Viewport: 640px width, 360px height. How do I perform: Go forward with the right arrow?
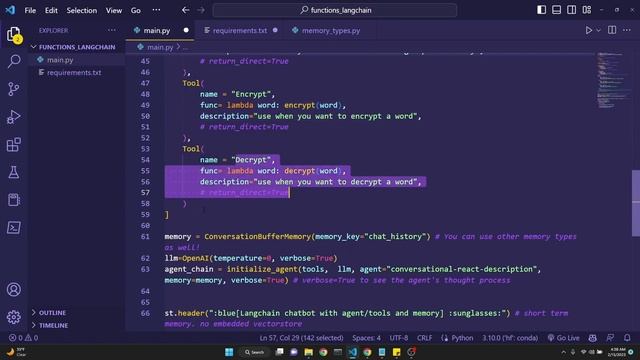(x=201, y=10)
